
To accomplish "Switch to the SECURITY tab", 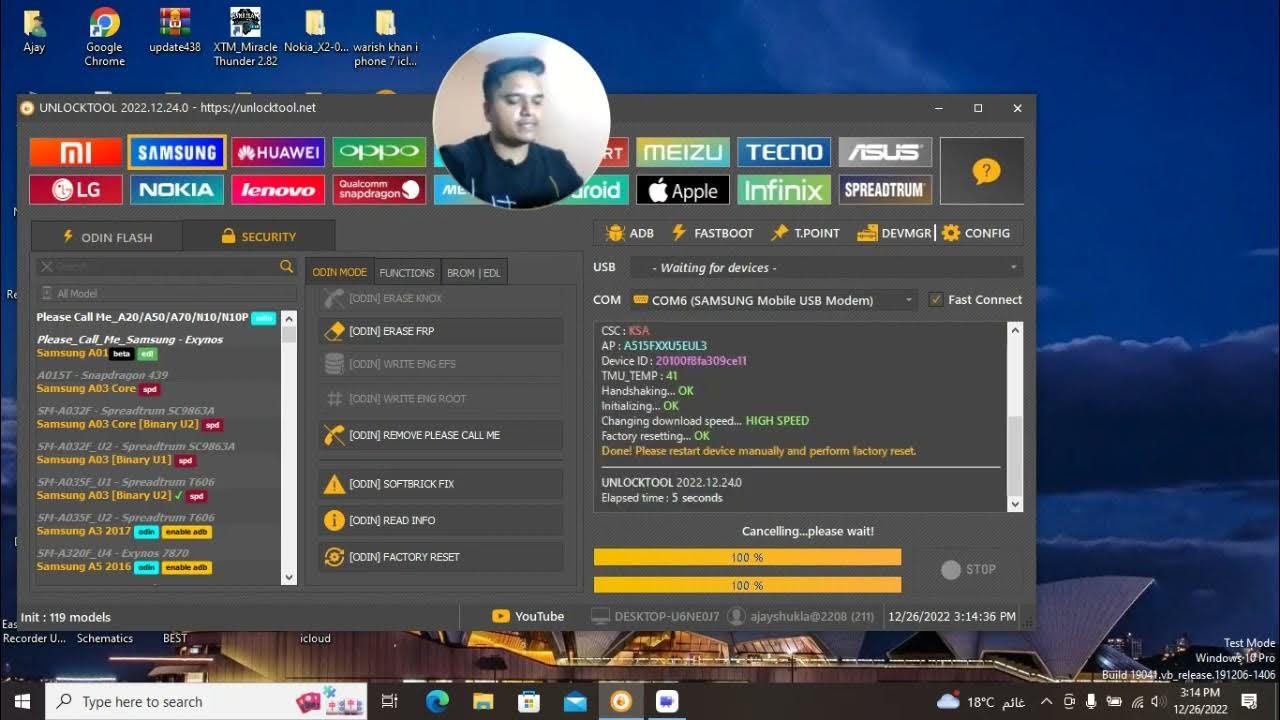I will (259, 237).
